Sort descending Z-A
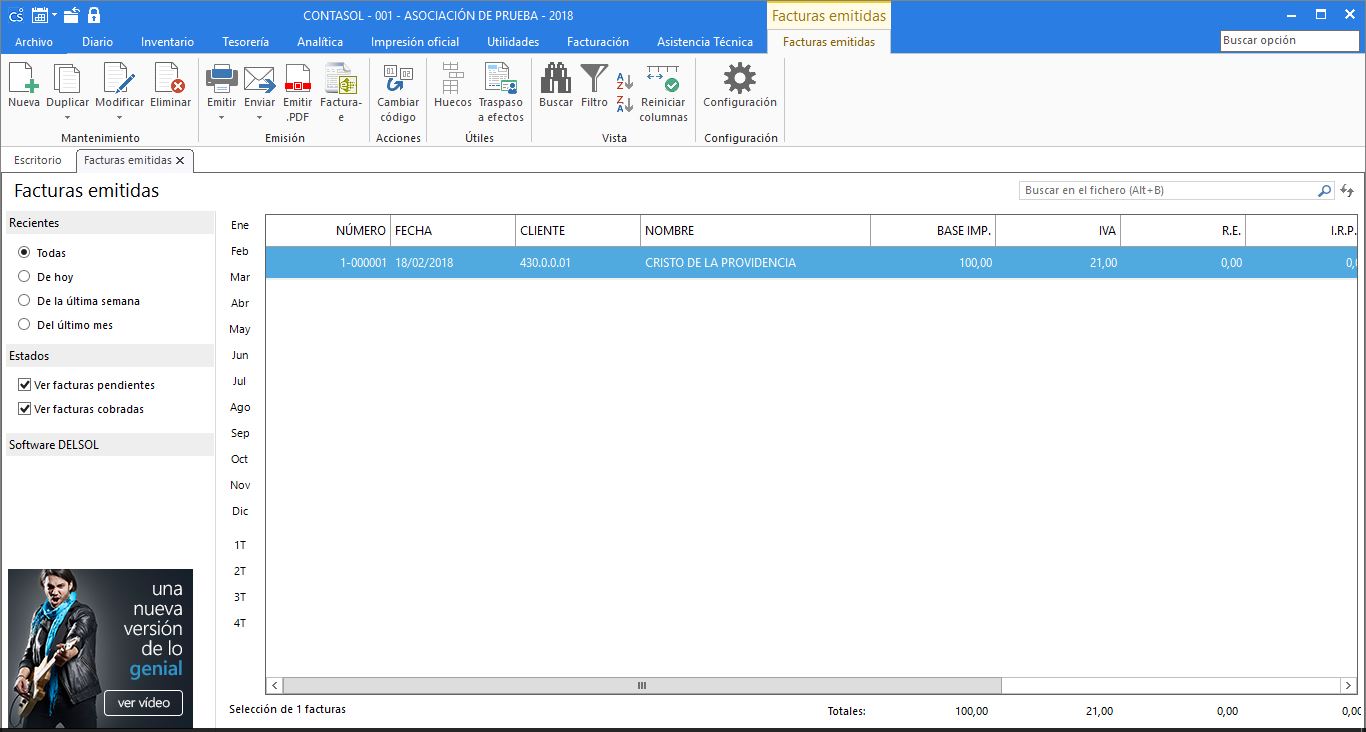Image resolution: width=1366 pixels, height=732 pixels. tap(624, 103)
